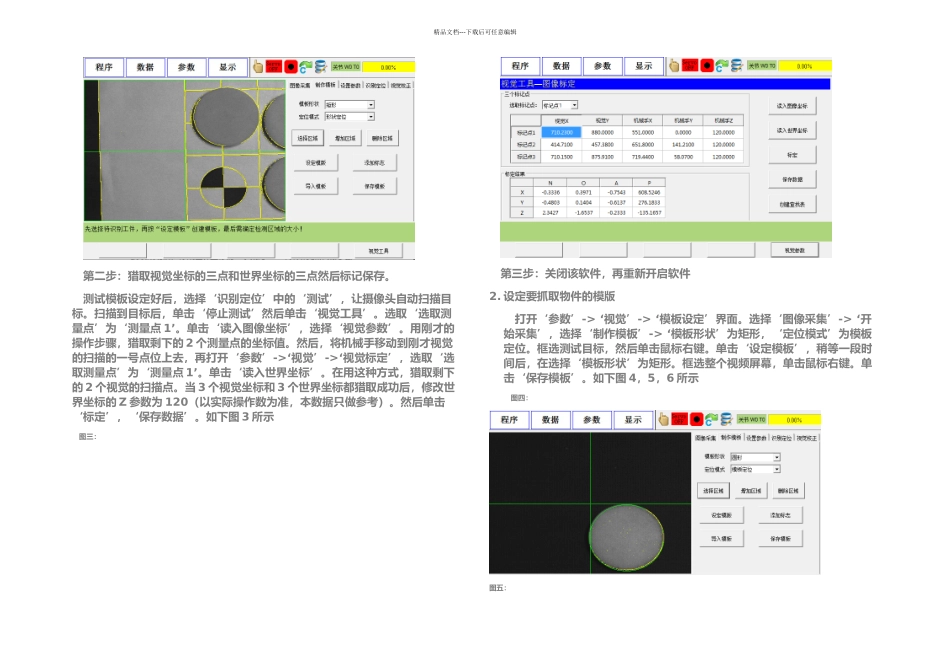Image resolution: width=950 pixels, height=672 pixels.
Task: Click yellow 0.00% progress bar in 图像标定 window
Action: pos(805,66)
